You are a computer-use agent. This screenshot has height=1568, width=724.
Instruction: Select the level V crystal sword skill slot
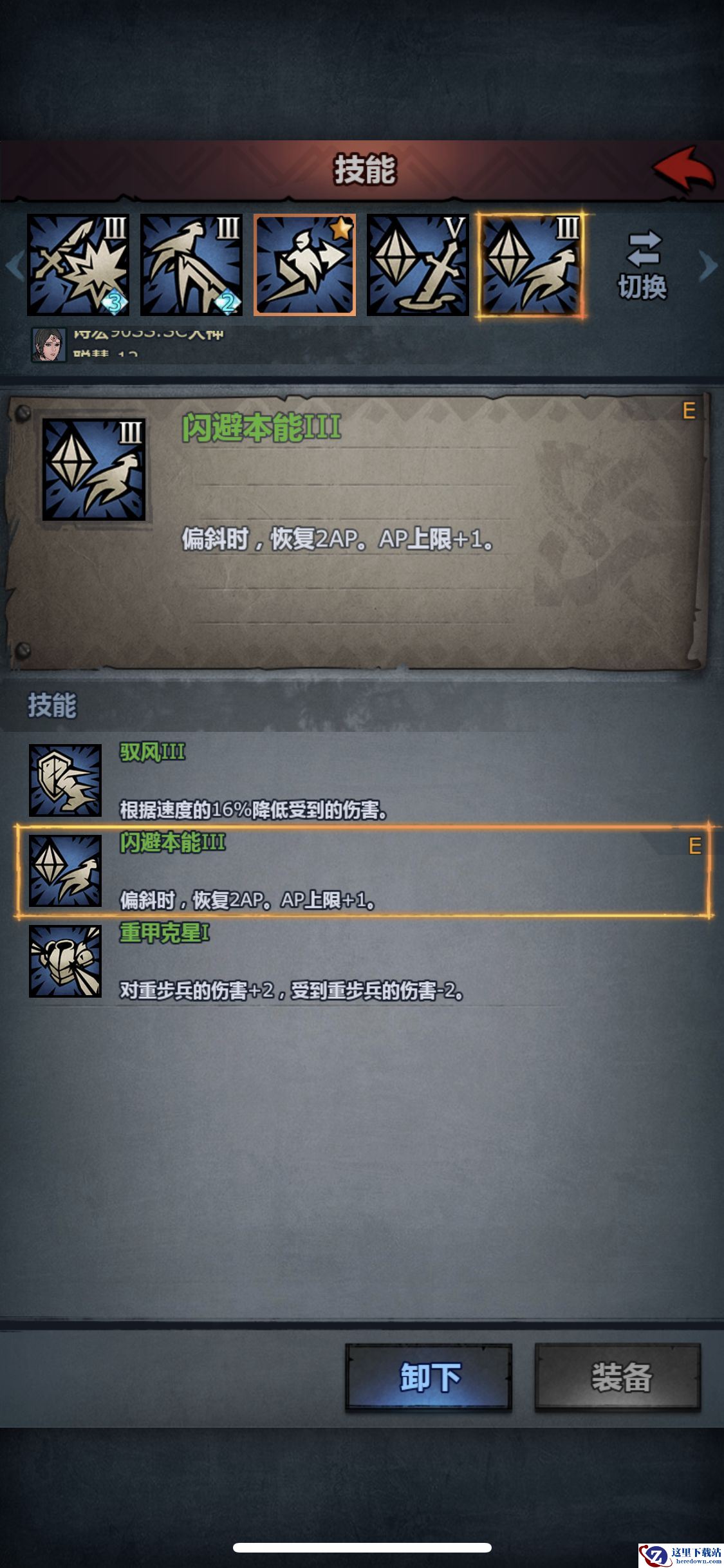click(x=418, y=265)
